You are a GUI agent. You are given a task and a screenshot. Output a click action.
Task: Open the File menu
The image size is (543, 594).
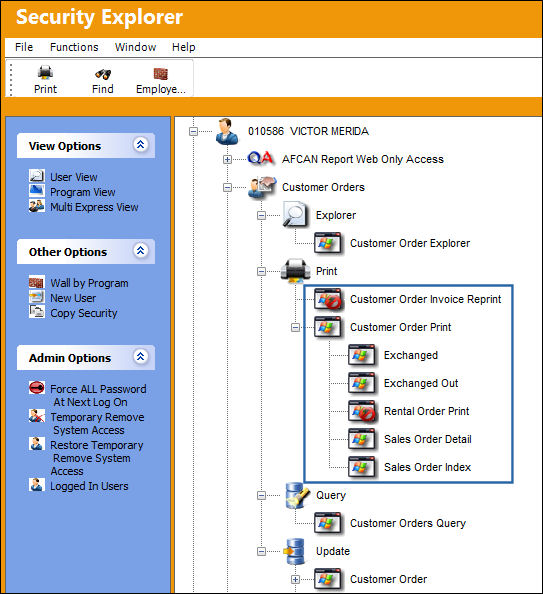click(24, 47)
